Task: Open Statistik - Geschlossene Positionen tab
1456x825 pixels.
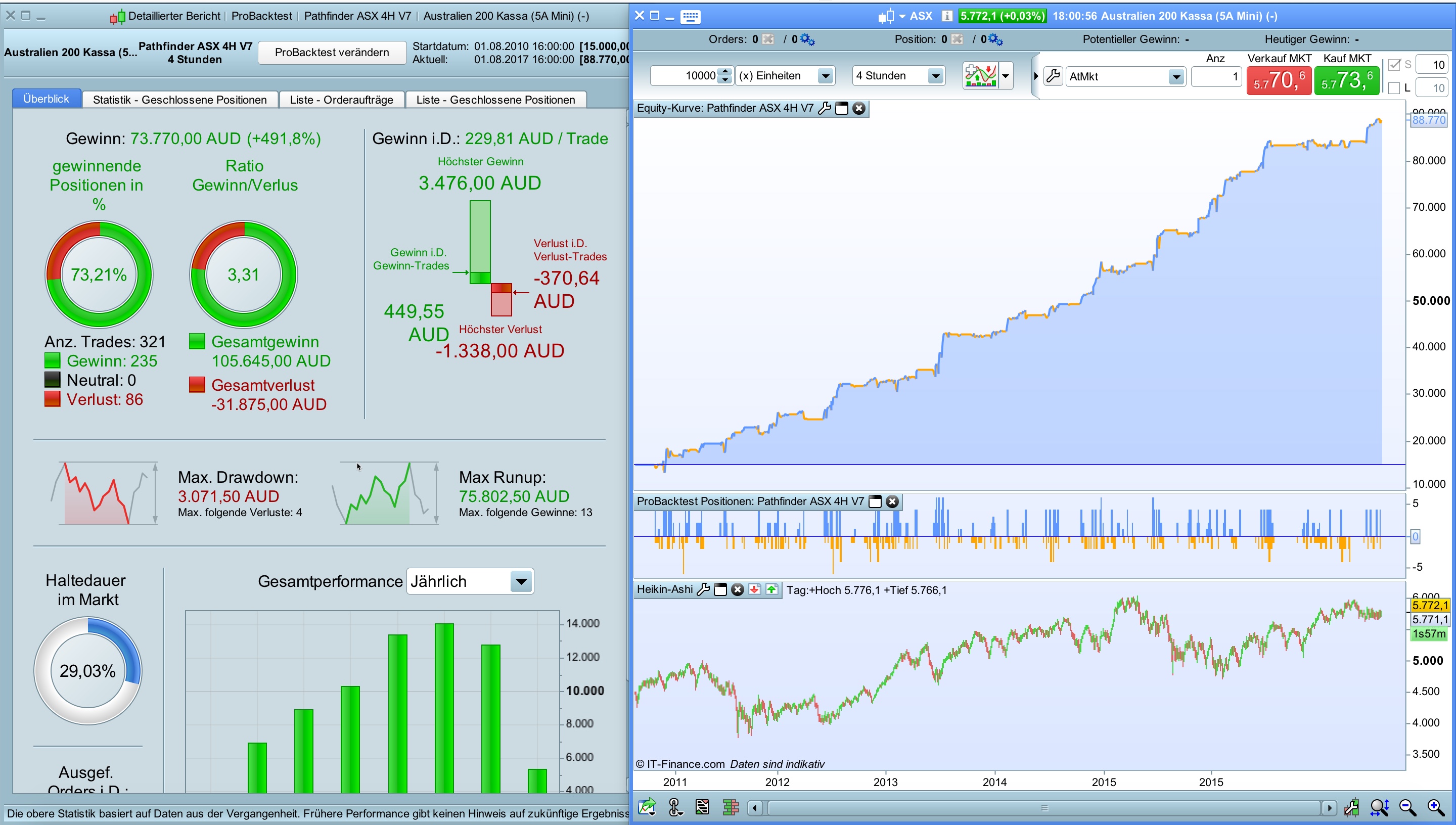Action: tap(179, 100)
